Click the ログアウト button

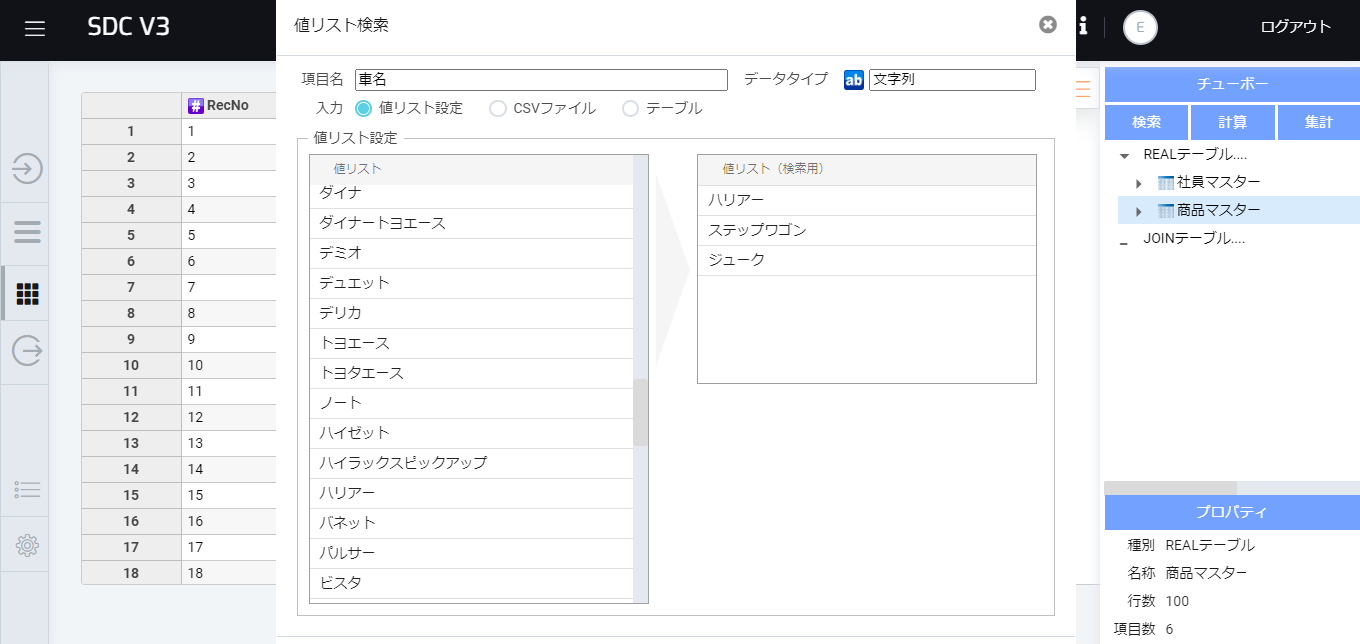1295,27
